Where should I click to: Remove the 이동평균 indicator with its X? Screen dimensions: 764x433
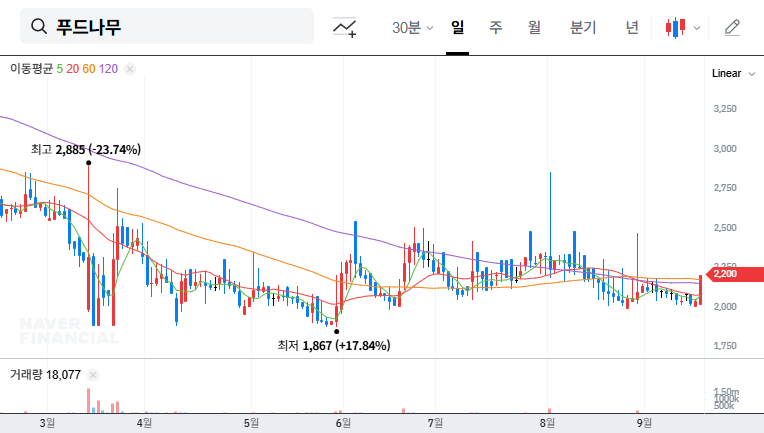130,69
